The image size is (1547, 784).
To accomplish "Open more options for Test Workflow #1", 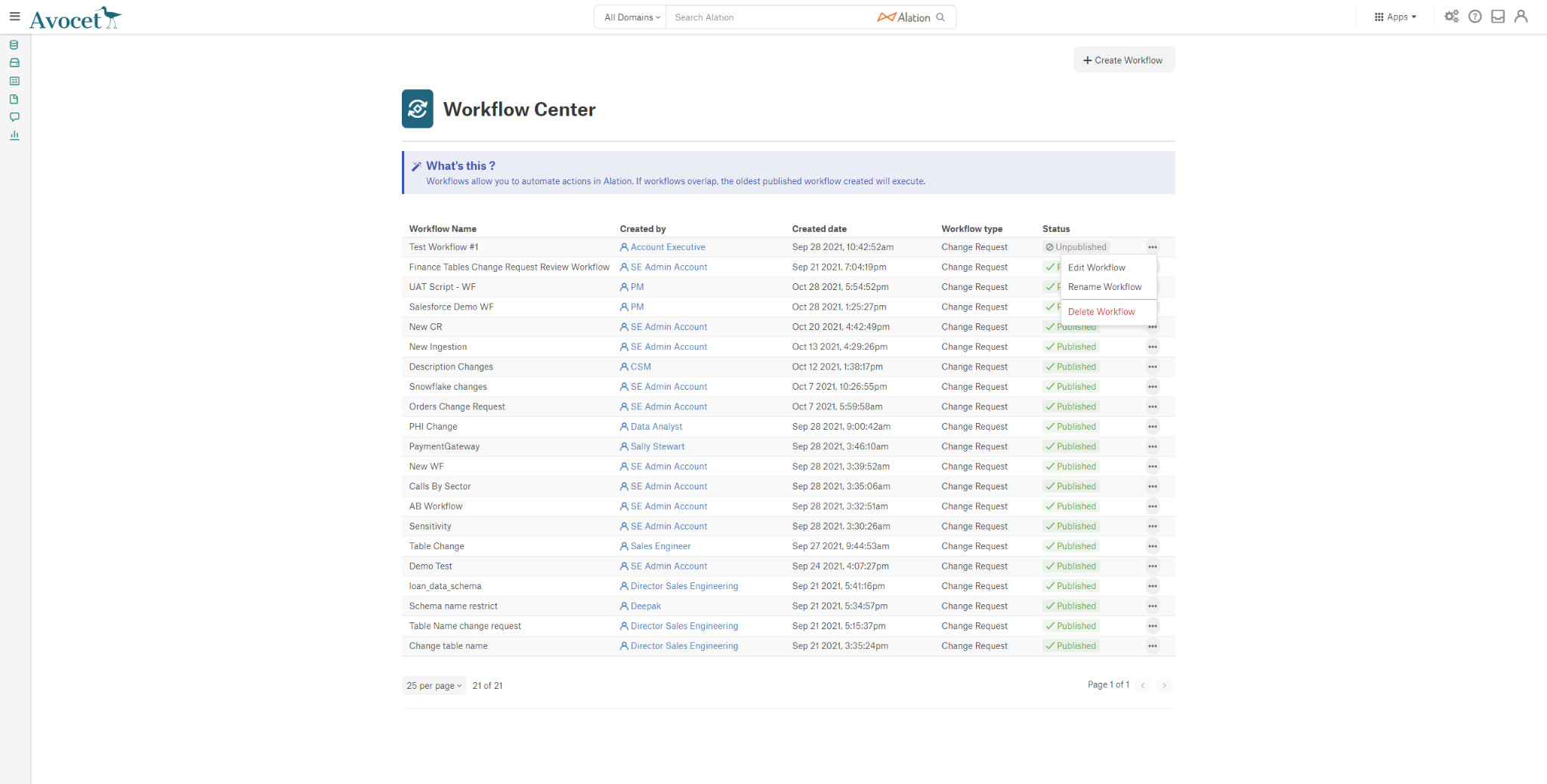I will point(1153,247).
